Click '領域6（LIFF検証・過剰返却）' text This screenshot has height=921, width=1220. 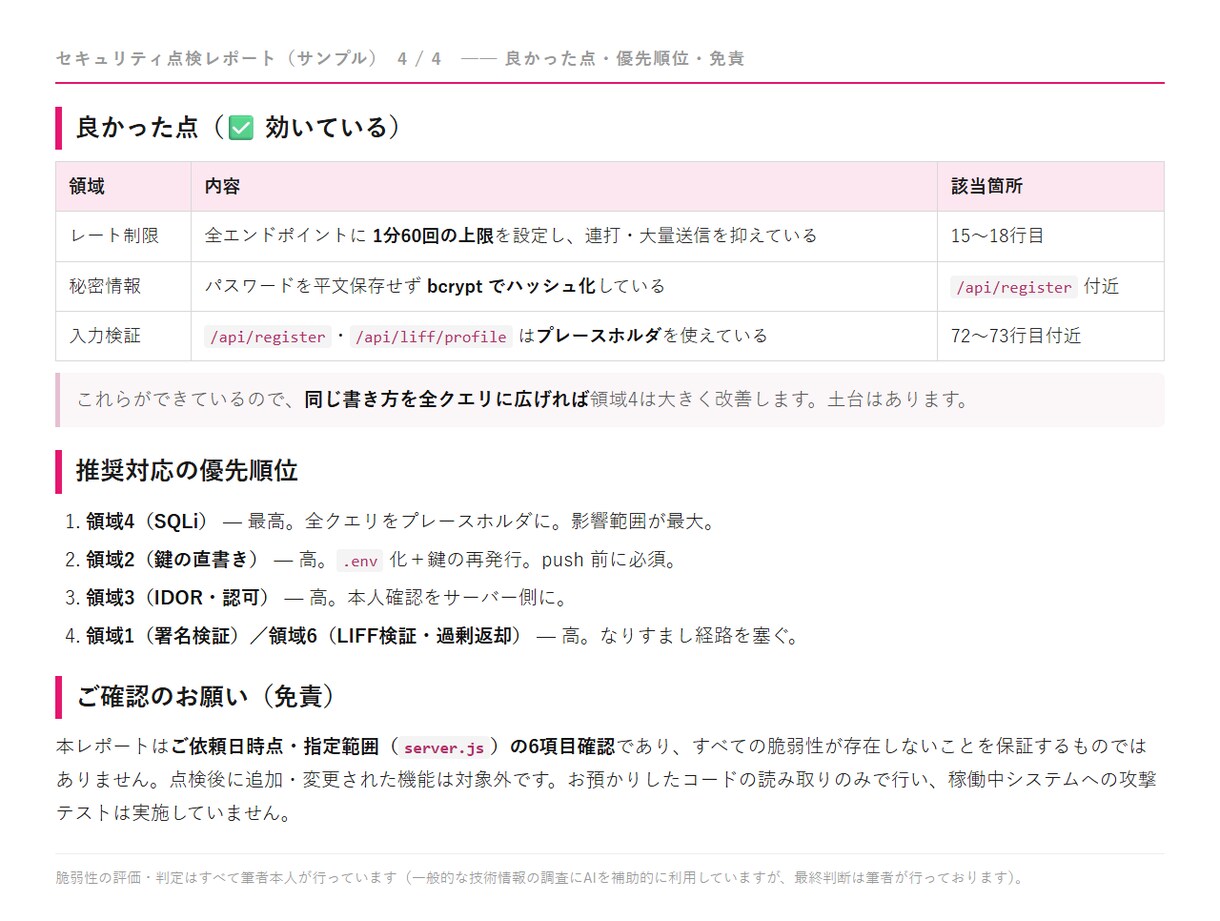click(396, 636)
